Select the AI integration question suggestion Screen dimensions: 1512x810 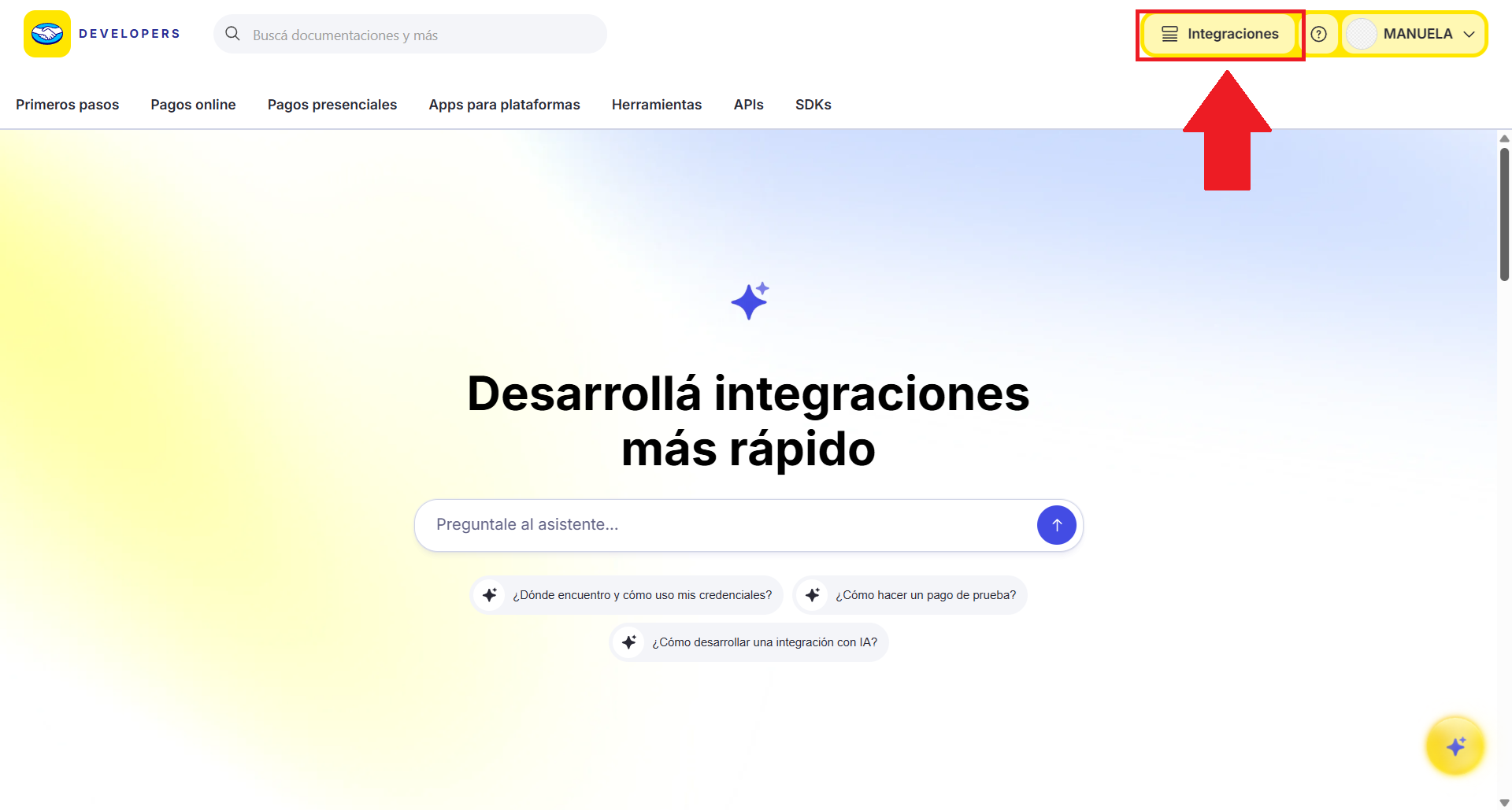pyautogui.click(x=749, y=642)
